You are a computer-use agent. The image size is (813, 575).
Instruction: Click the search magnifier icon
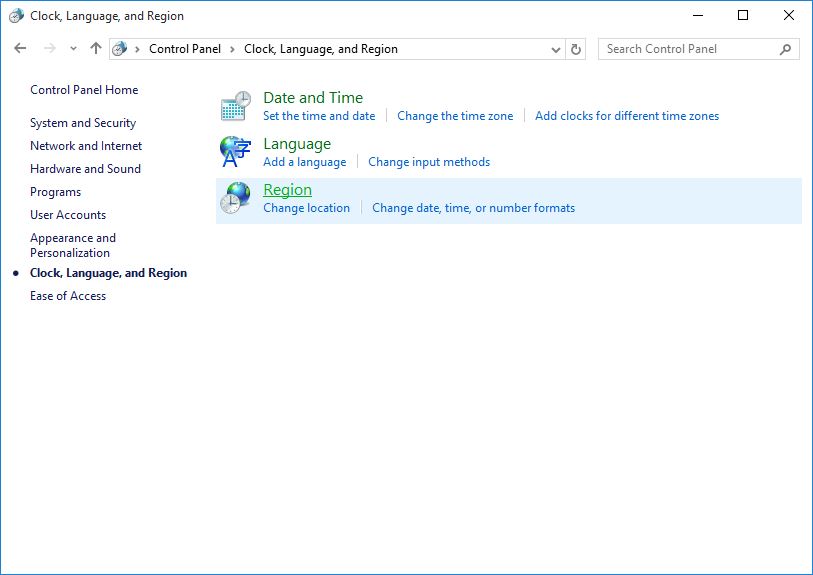pos(786,49)
